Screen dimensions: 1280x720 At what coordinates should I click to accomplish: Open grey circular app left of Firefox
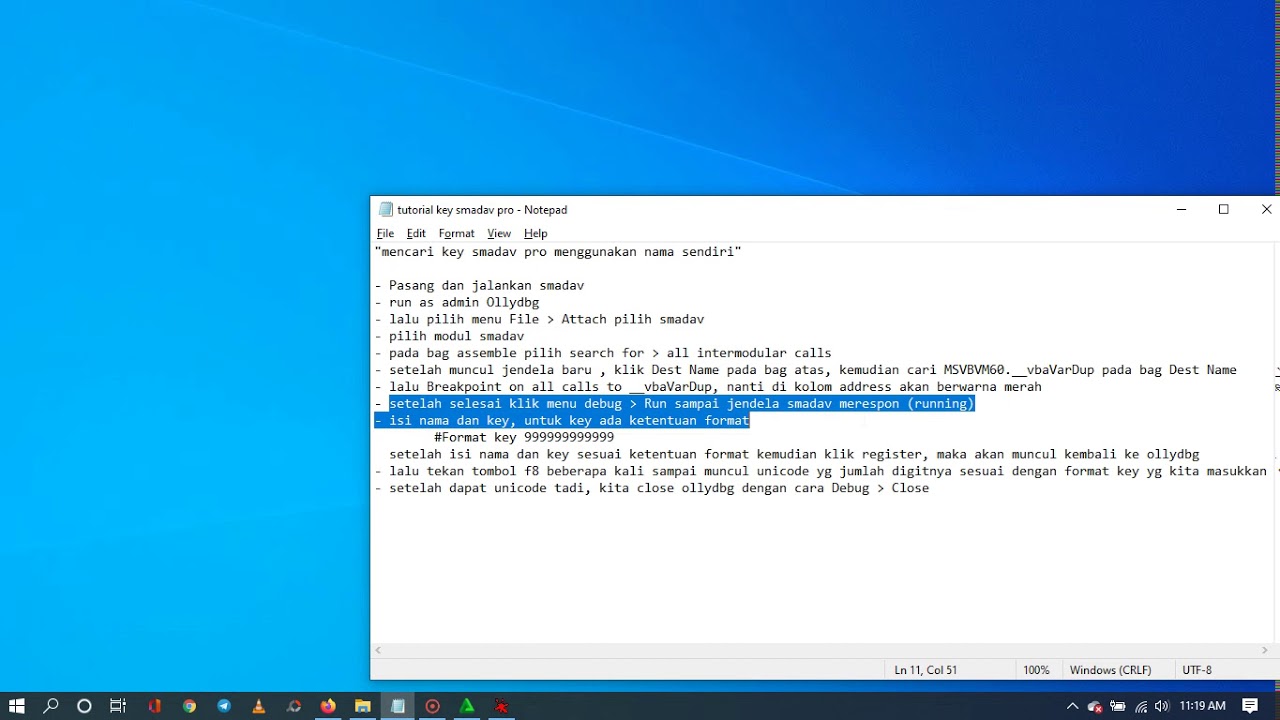click(294, 706)
